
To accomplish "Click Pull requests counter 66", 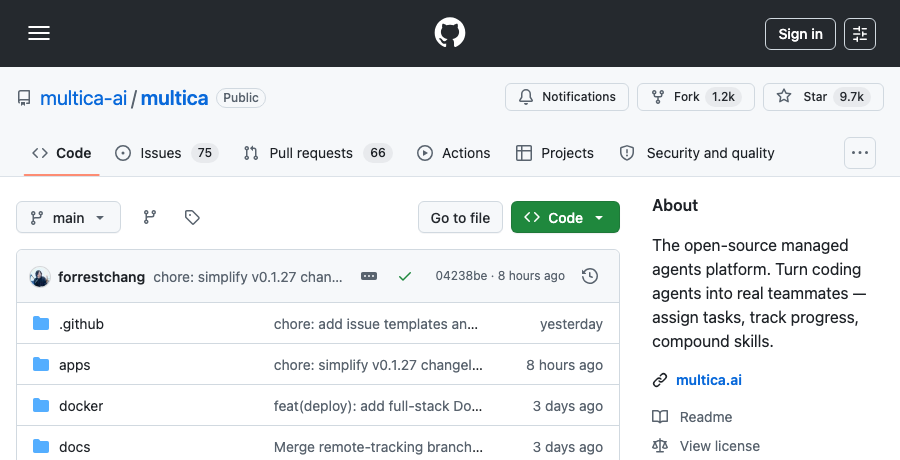I will [378, 153].
